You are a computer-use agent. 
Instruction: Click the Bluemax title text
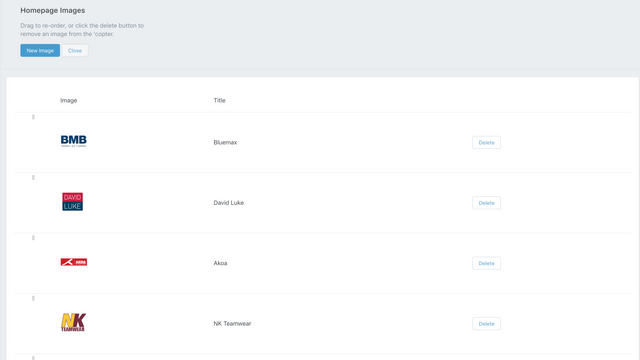pos(225,142)
